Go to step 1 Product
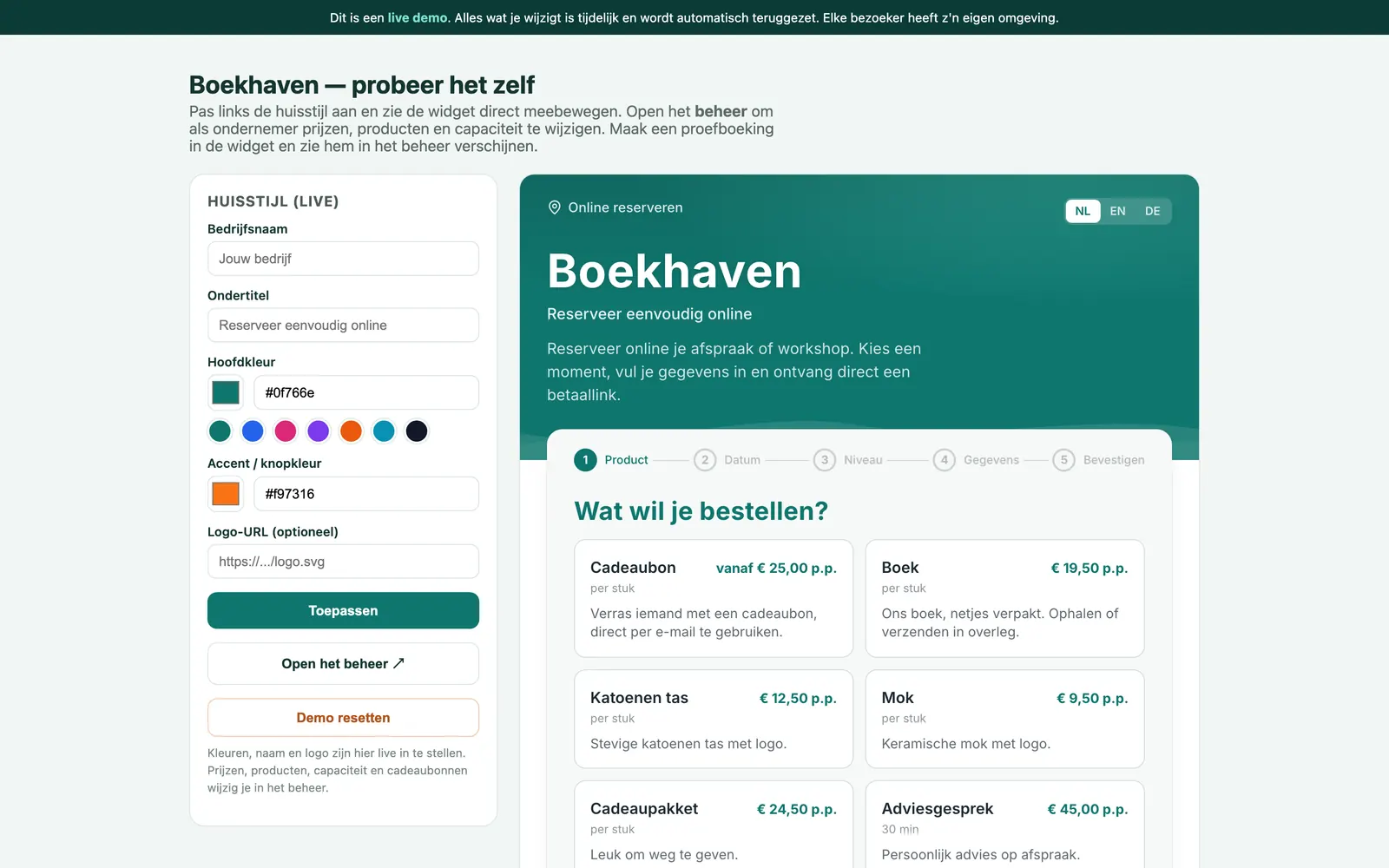 pos(611,460)
